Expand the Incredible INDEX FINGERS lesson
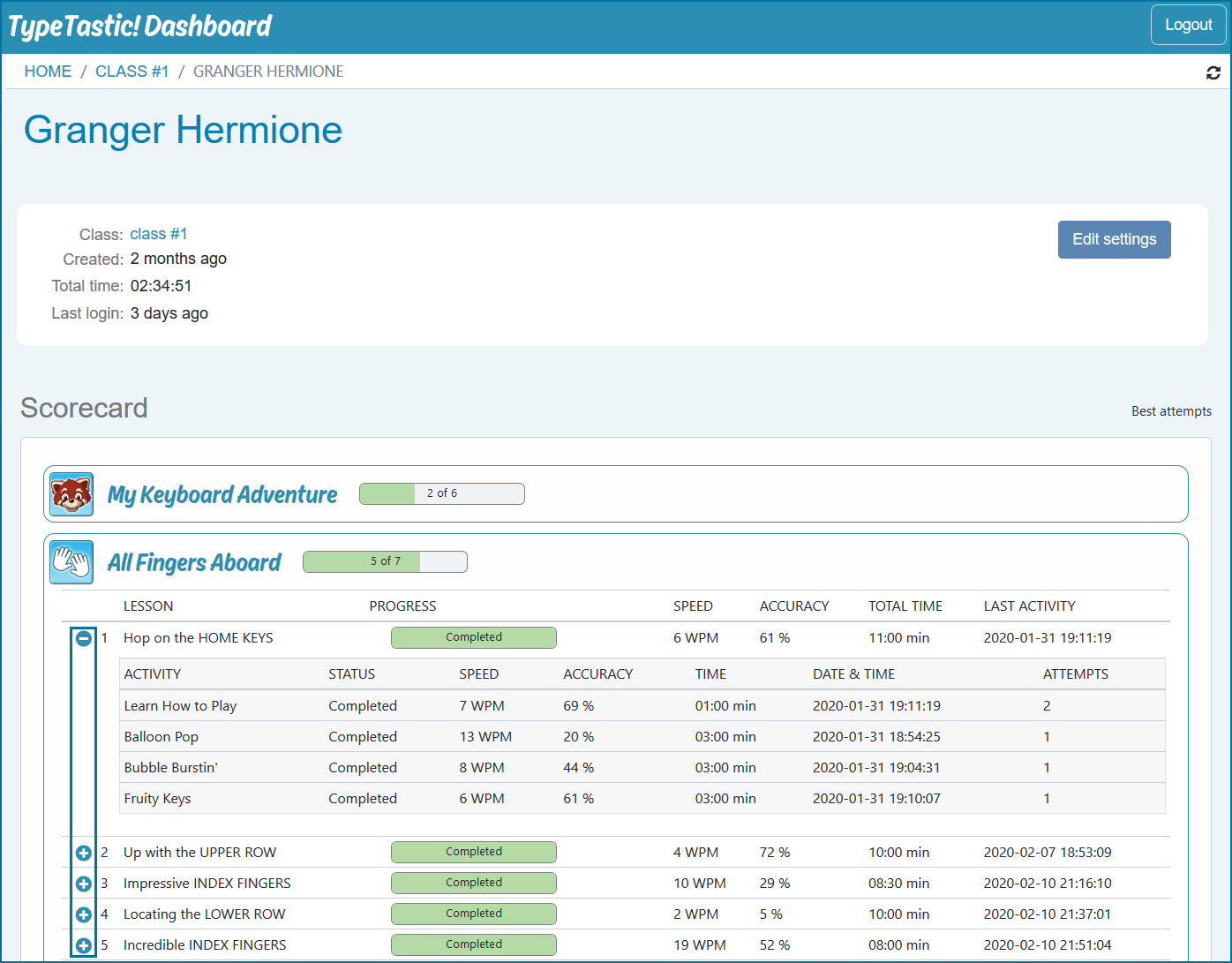 click(84, 945)
